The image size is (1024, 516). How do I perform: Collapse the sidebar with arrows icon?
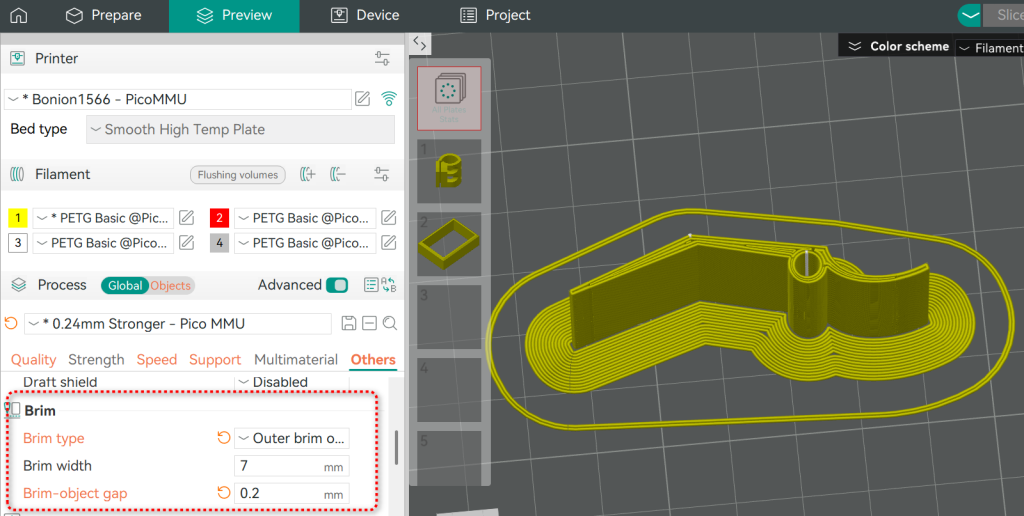(420, 44)
